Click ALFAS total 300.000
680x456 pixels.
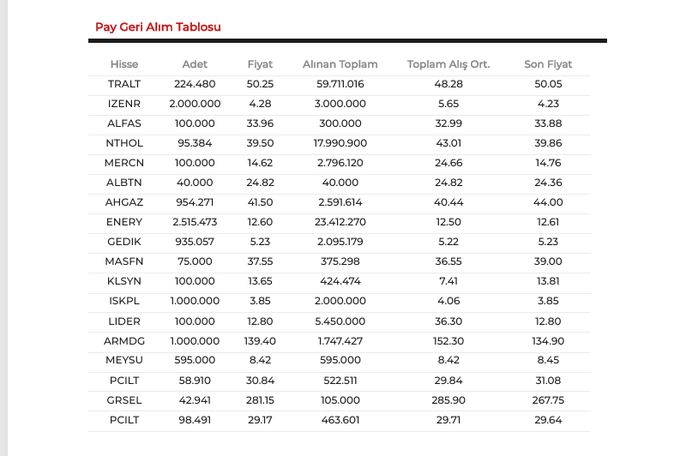(340, 123)
